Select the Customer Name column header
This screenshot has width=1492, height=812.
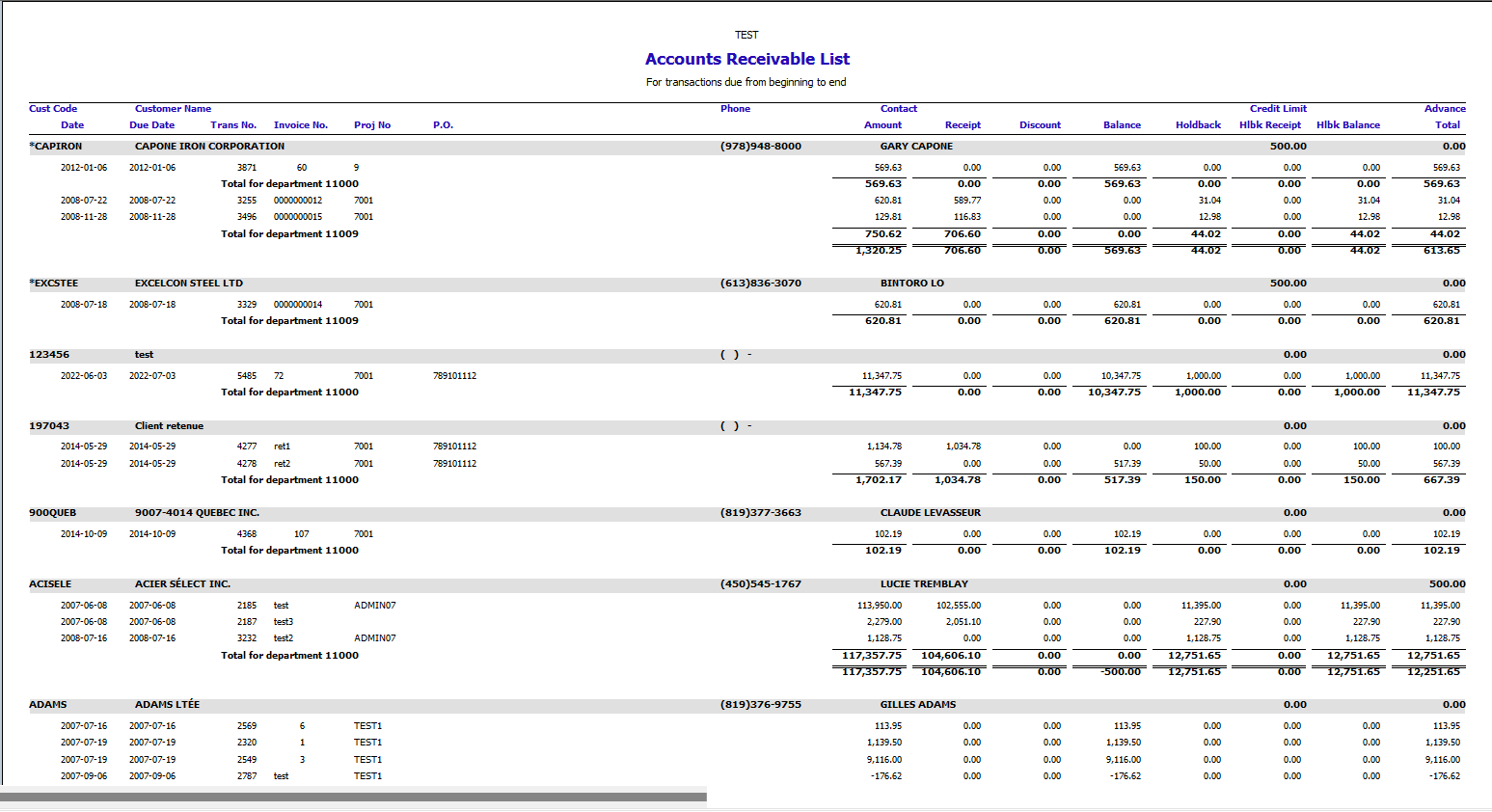173,109
